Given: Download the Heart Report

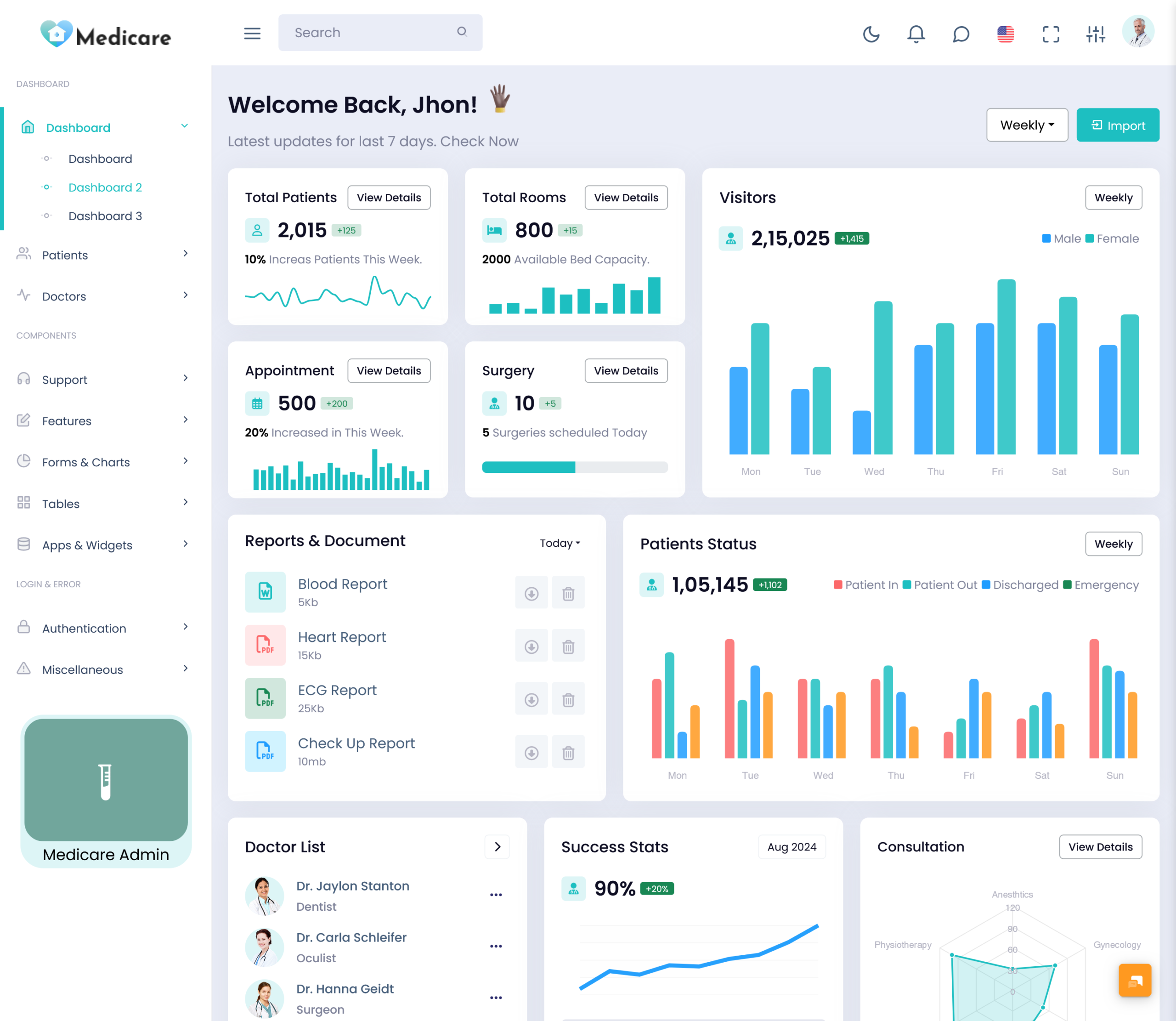Looking at the screenshot, I should tap(531, 646).
